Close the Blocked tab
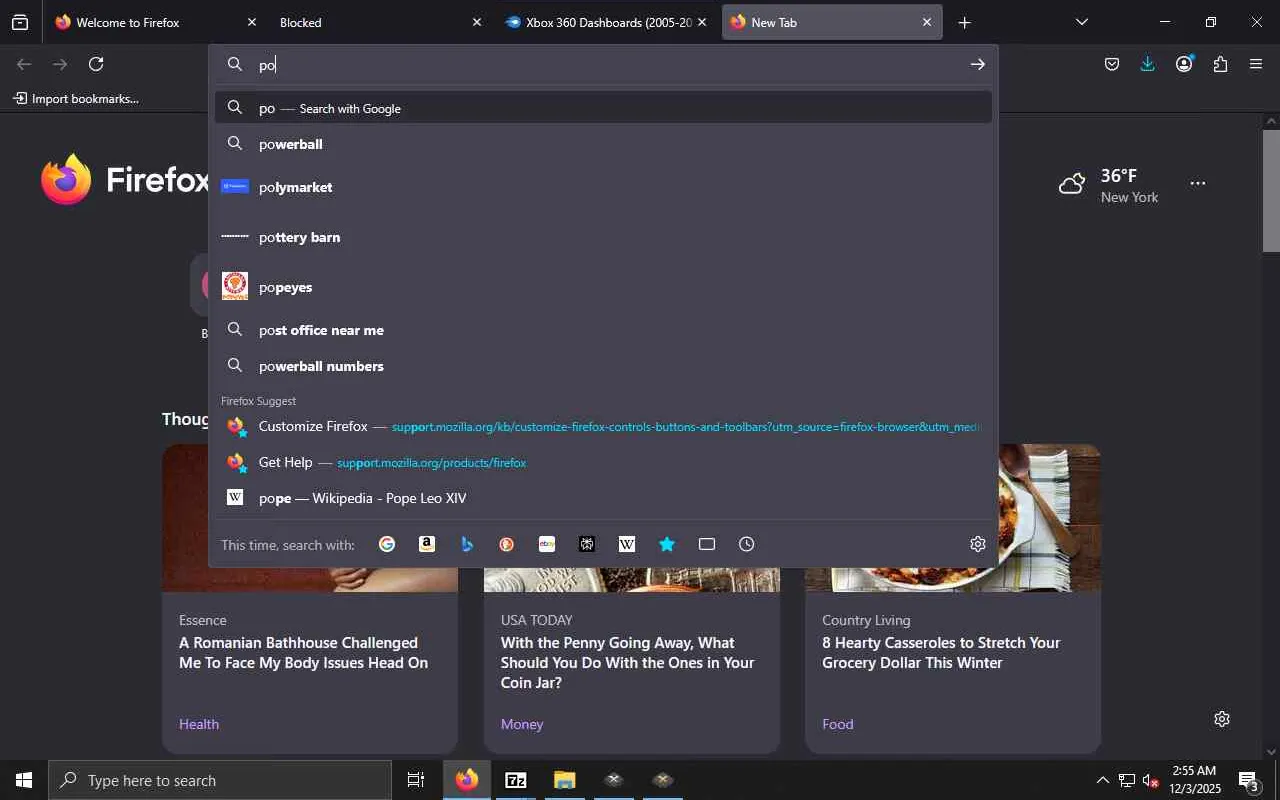The height and width of the screenshot is (800, 1280). [x=476, y=22]
